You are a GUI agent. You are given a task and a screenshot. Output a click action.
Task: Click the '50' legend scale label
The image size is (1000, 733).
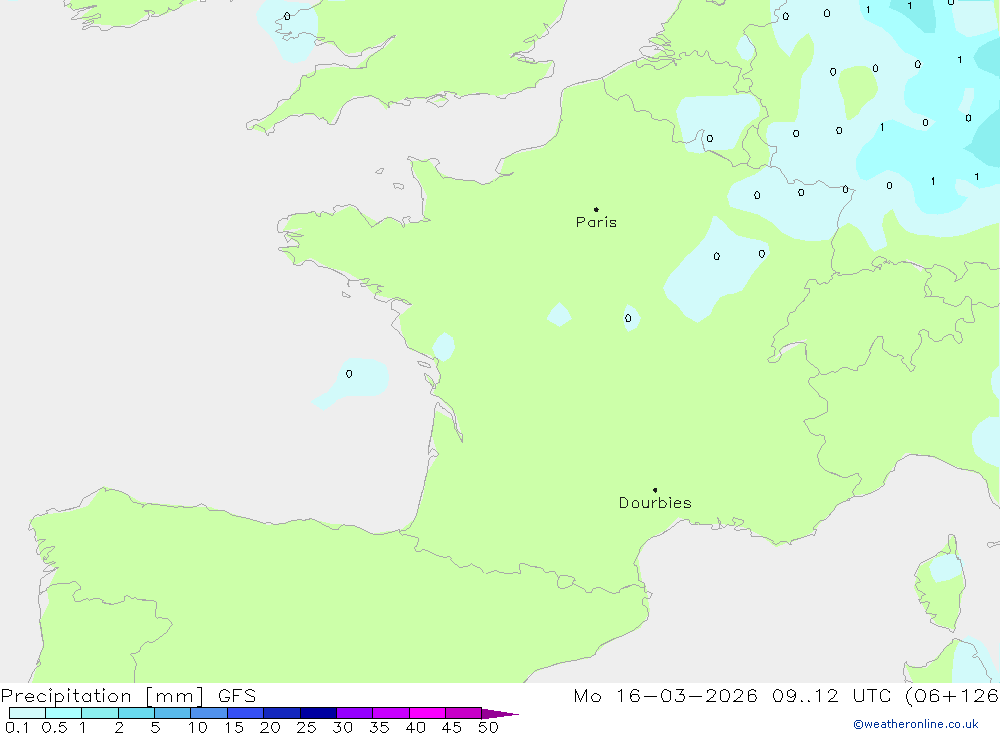coord(488,727)
